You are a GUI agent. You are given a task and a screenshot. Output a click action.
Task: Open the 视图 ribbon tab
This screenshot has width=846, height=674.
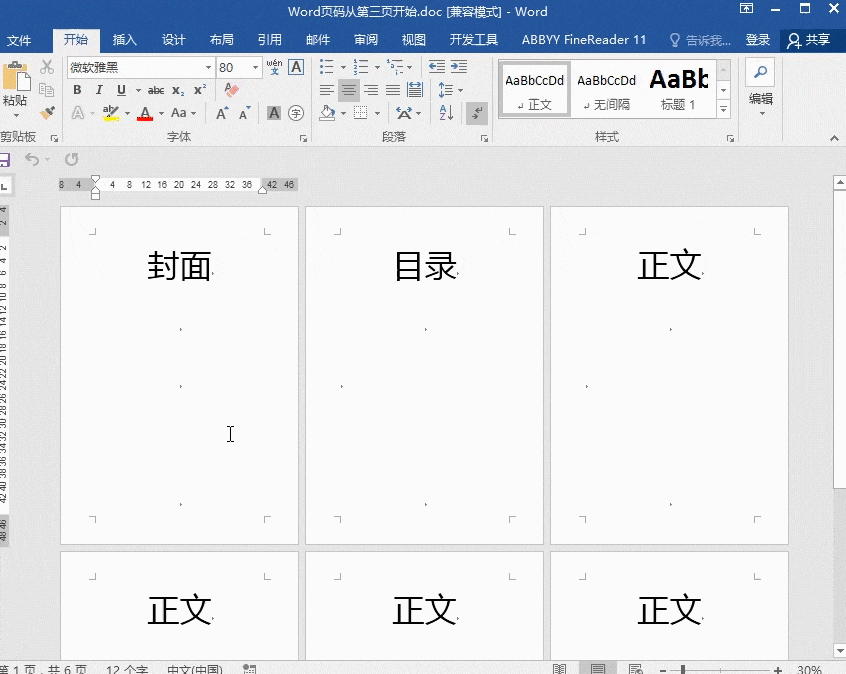click(413, 40)
